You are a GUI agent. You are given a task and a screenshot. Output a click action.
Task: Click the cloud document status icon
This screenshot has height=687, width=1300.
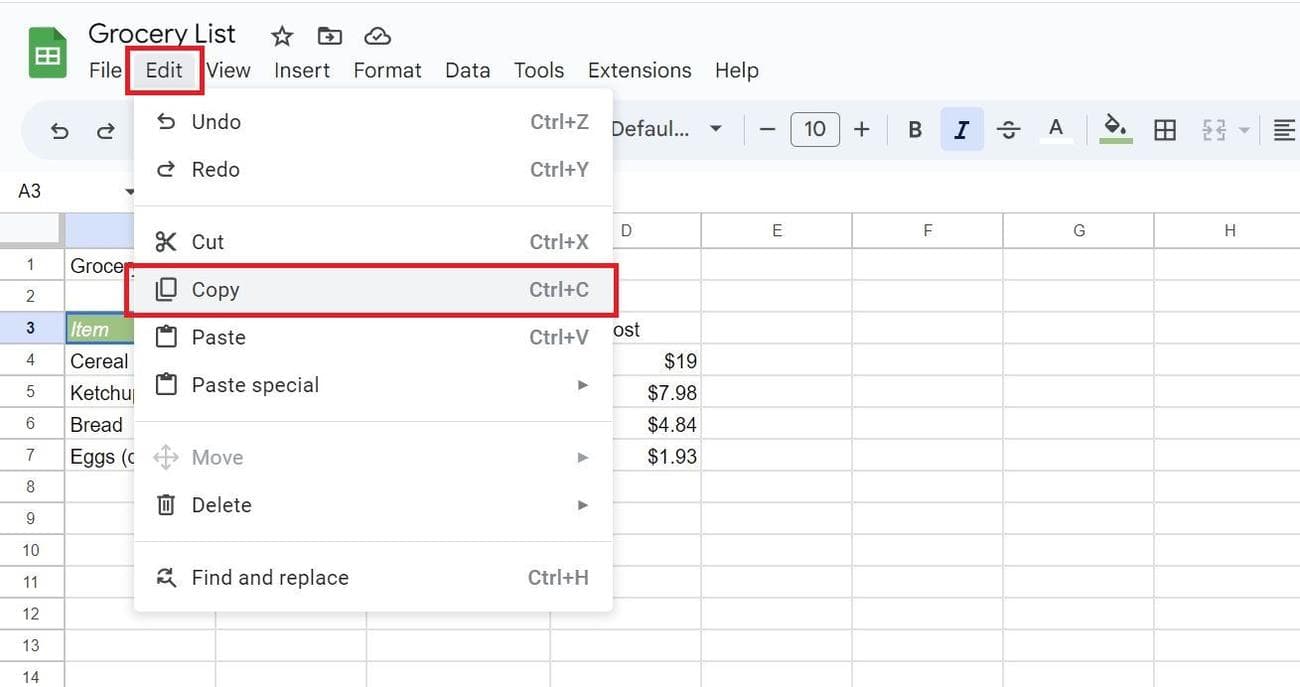pyautogui.click(x=377, y=36)
